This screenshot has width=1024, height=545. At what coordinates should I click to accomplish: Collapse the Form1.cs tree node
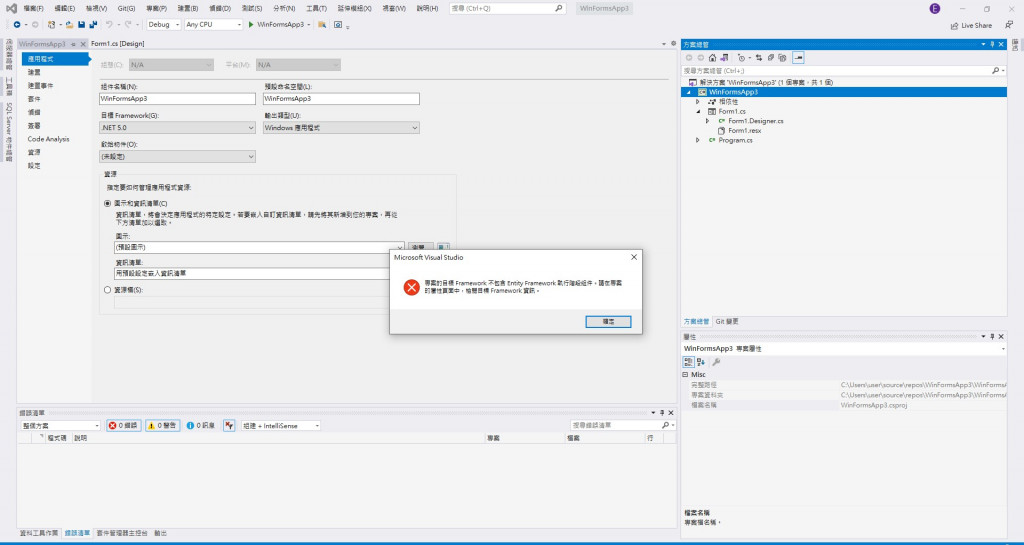click(x=697, y=112)
